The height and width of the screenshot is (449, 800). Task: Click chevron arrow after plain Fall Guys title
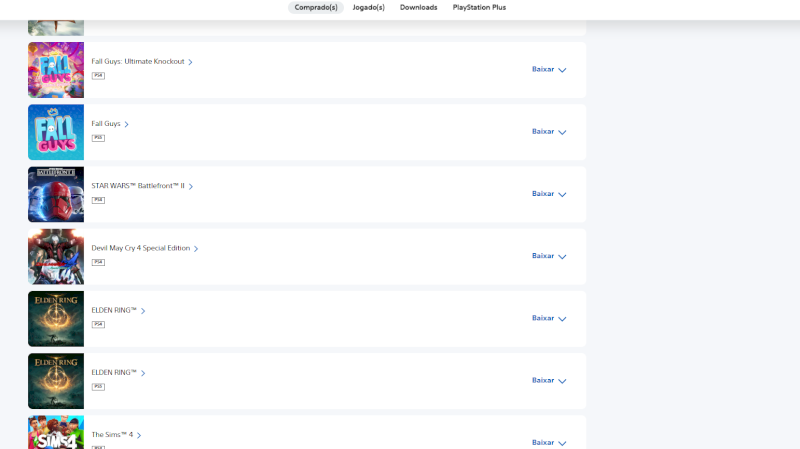(127, 124)
